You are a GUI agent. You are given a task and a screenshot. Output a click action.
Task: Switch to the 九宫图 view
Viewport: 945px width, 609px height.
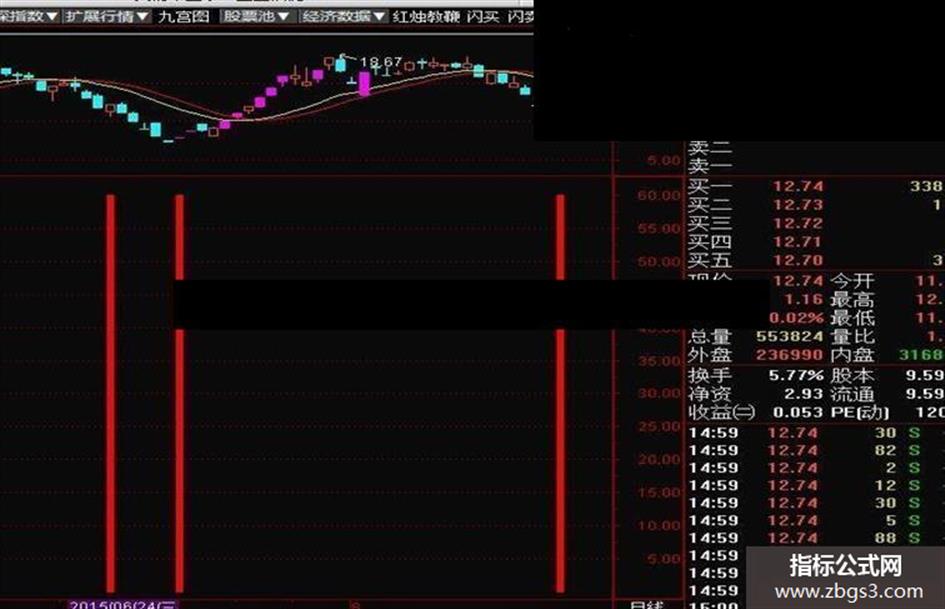tap(184, 16)
